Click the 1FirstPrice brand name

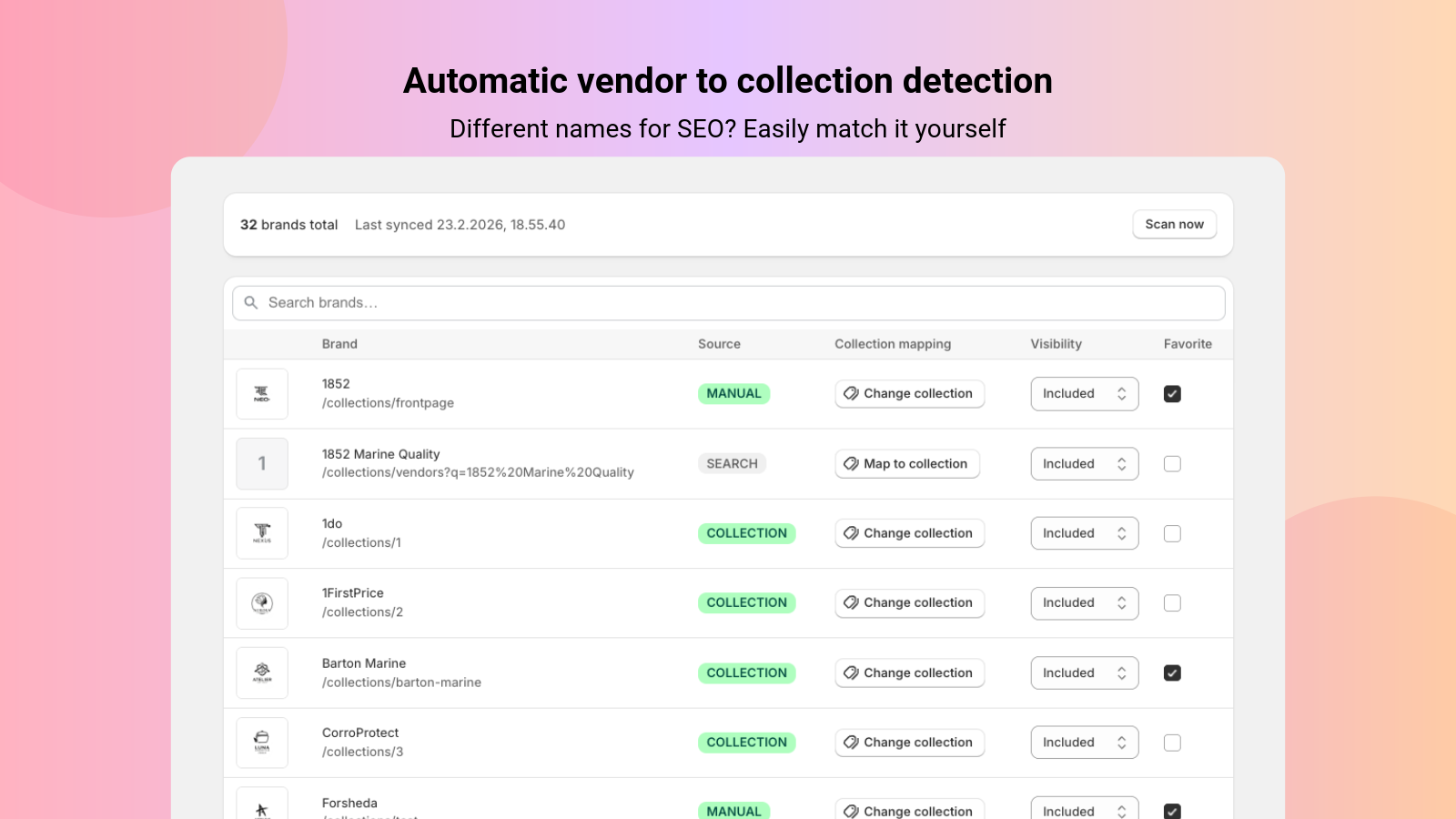(x=352, y=593)
